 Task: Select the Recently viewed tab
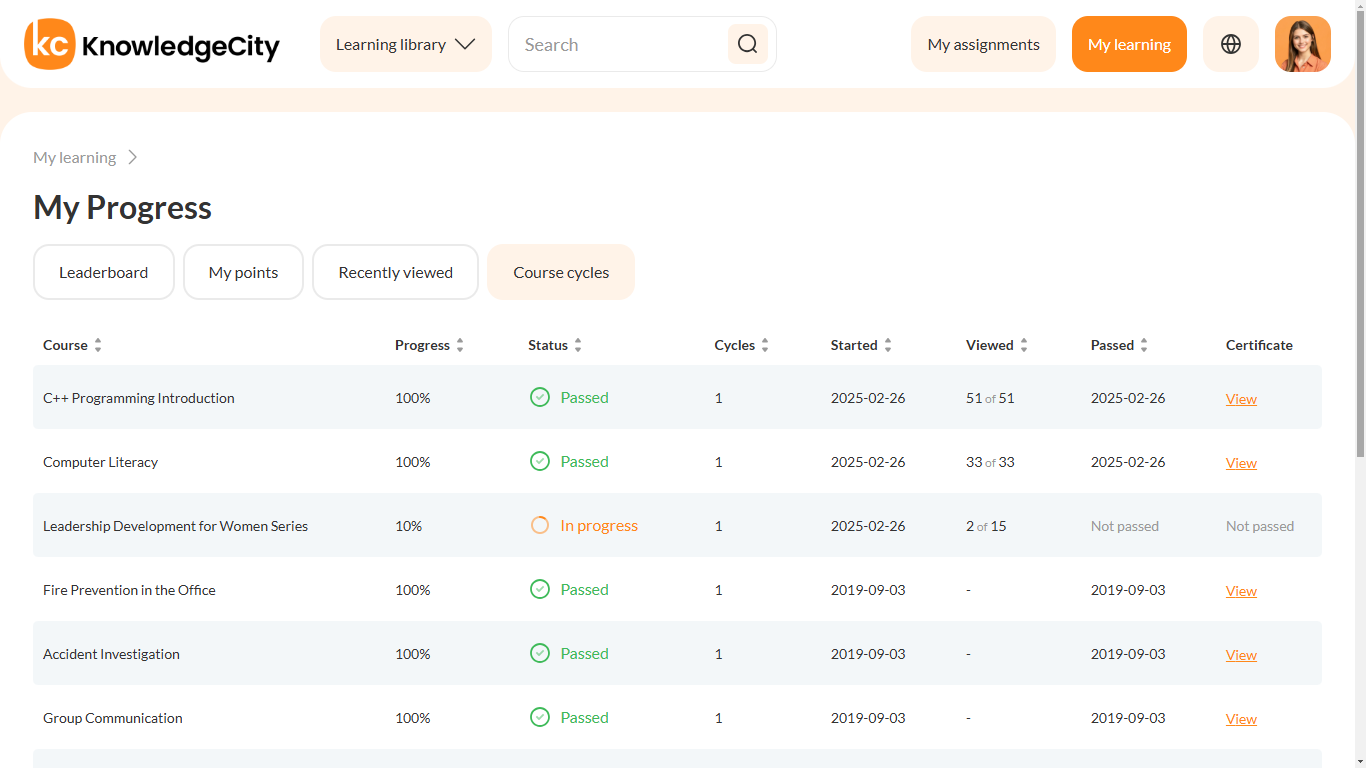tap(395, 271)
